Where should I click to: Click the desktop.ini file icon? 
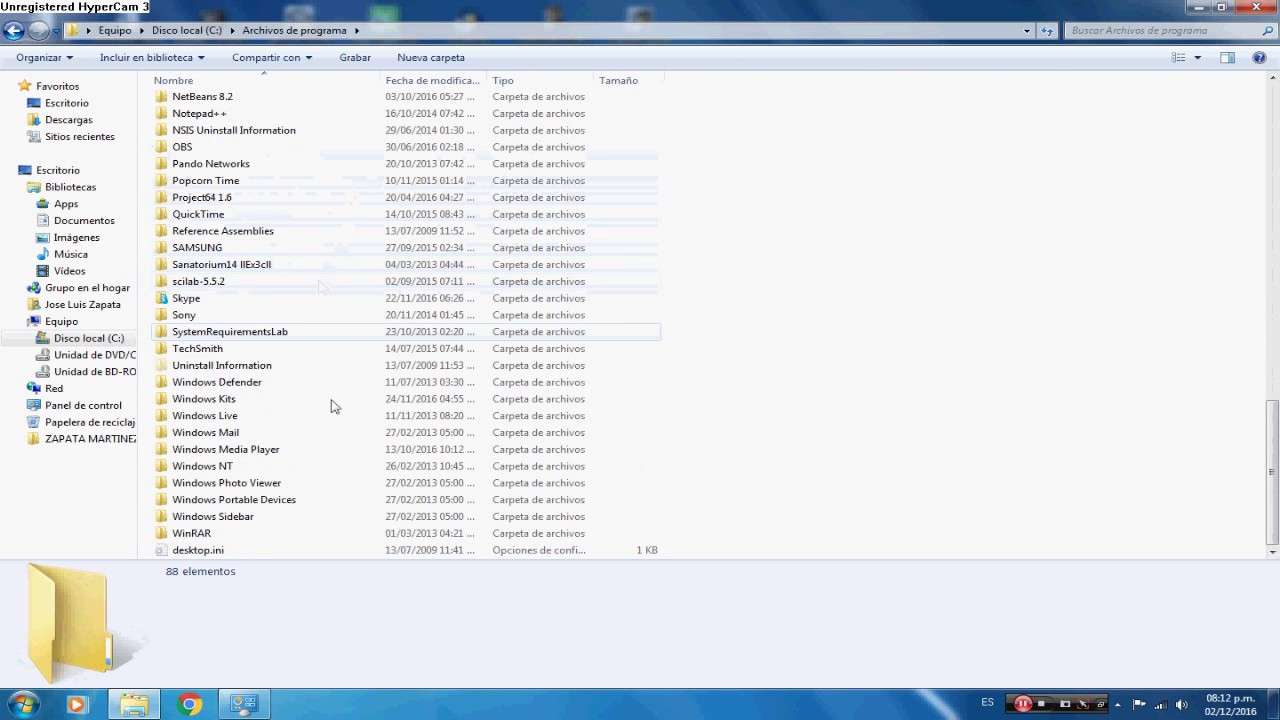pyautogui.click(x=163, y=550)
